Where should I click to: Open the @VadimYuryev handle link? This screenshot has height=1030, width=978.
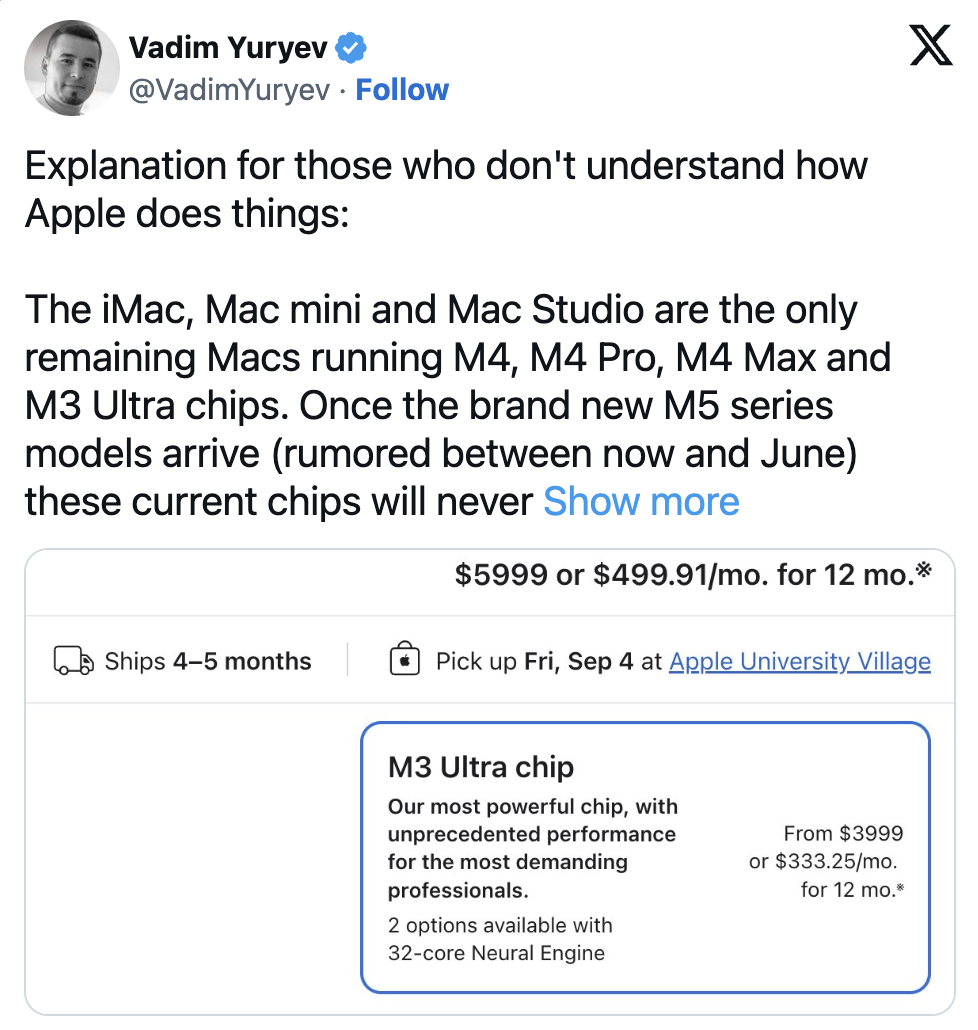pyautogui.click(x=229, y=90)
